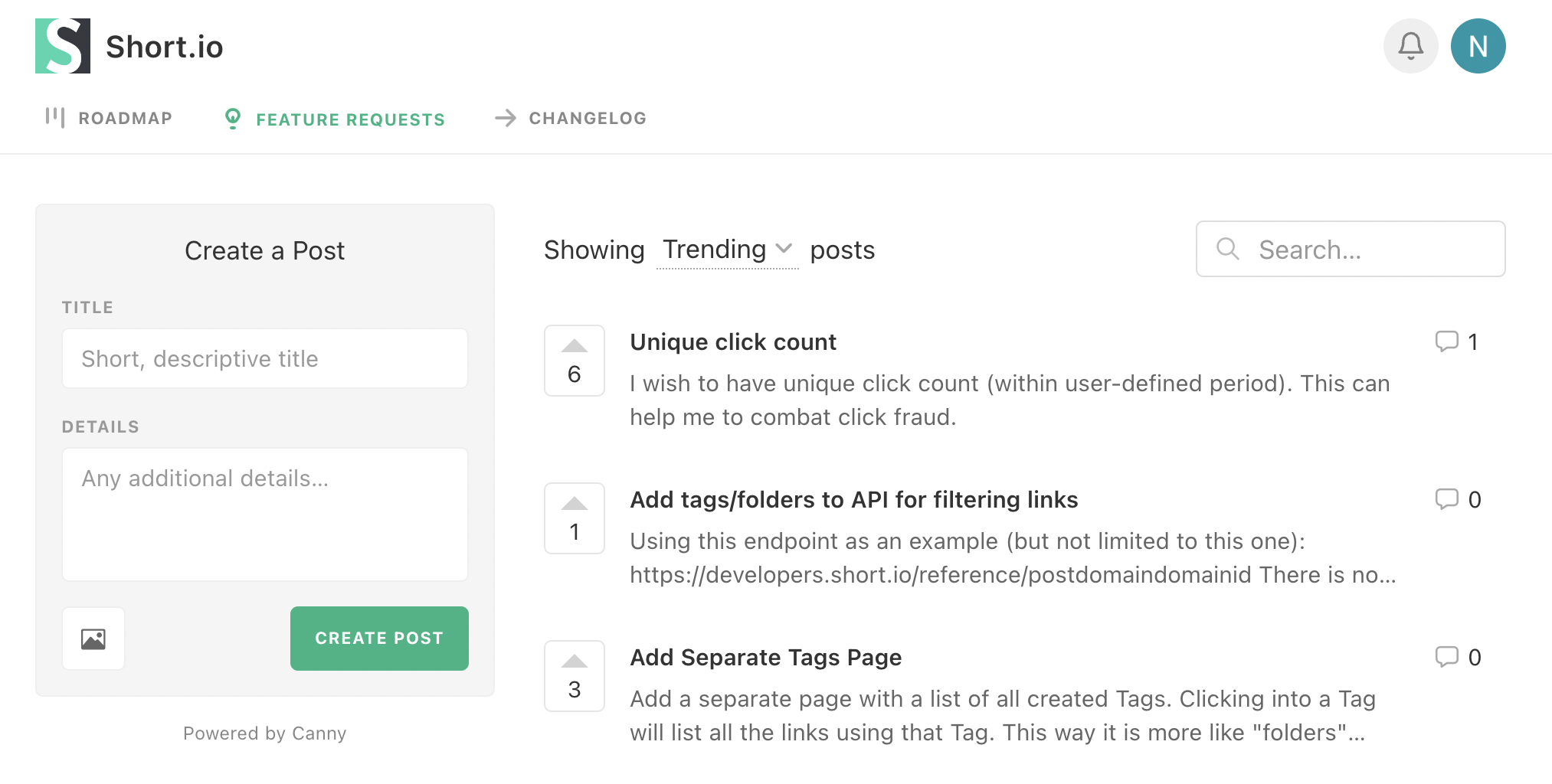
Task: Attach an image via the picture icon
Action: click(x=93, y=639)
